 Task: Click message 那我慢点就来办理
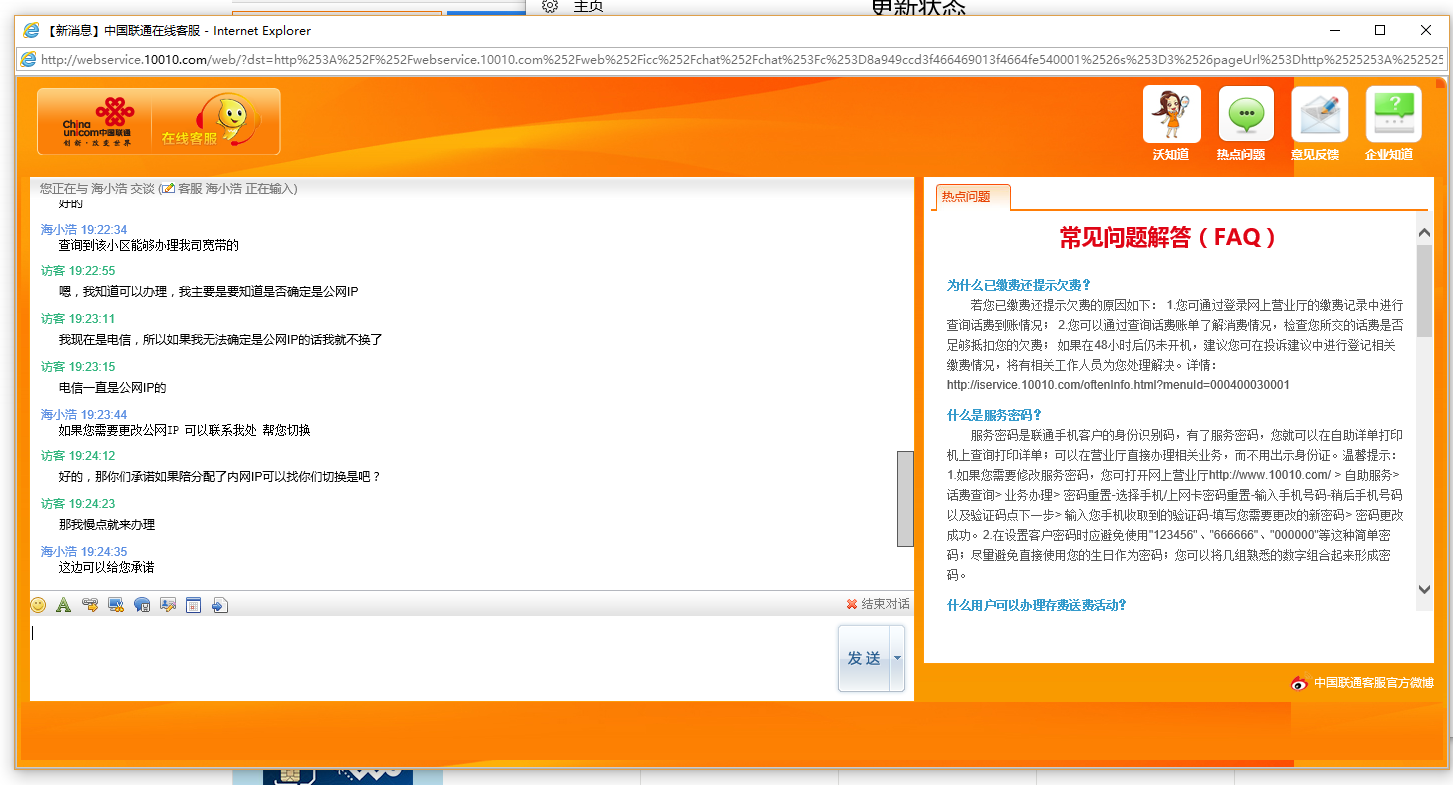coord(106,525)
